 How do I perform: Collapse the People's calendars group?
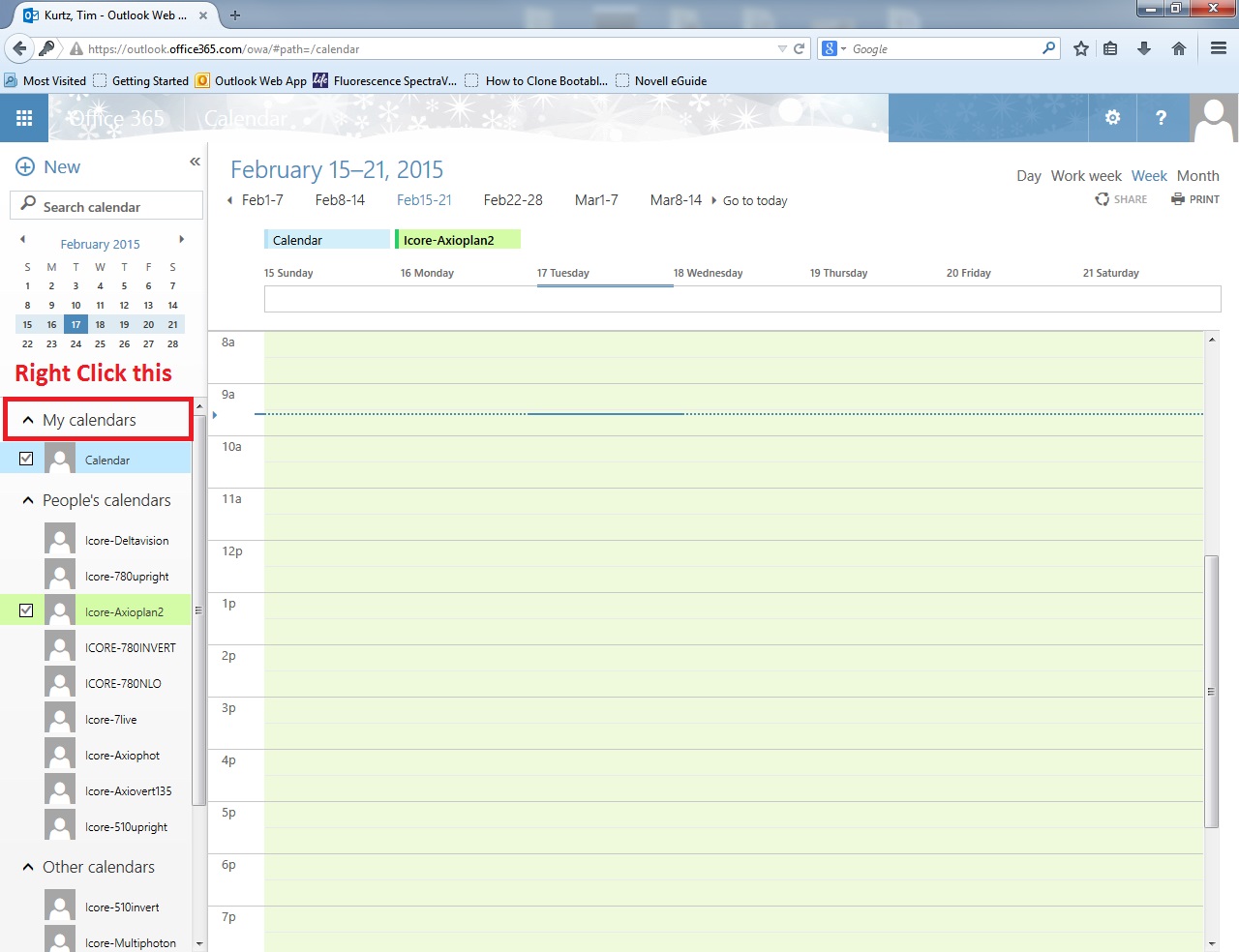coord(28,500)
